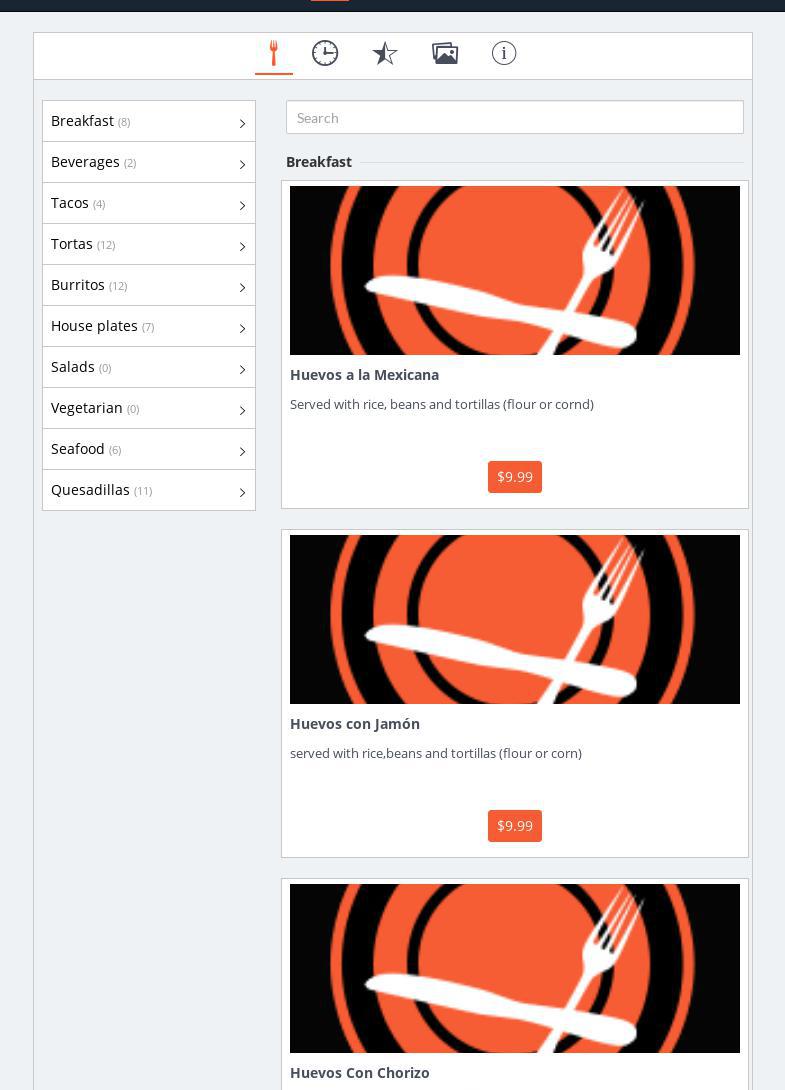Expand the Tortas category arrow
Viewport: 785px width, 1090px height.
[242, 246]
